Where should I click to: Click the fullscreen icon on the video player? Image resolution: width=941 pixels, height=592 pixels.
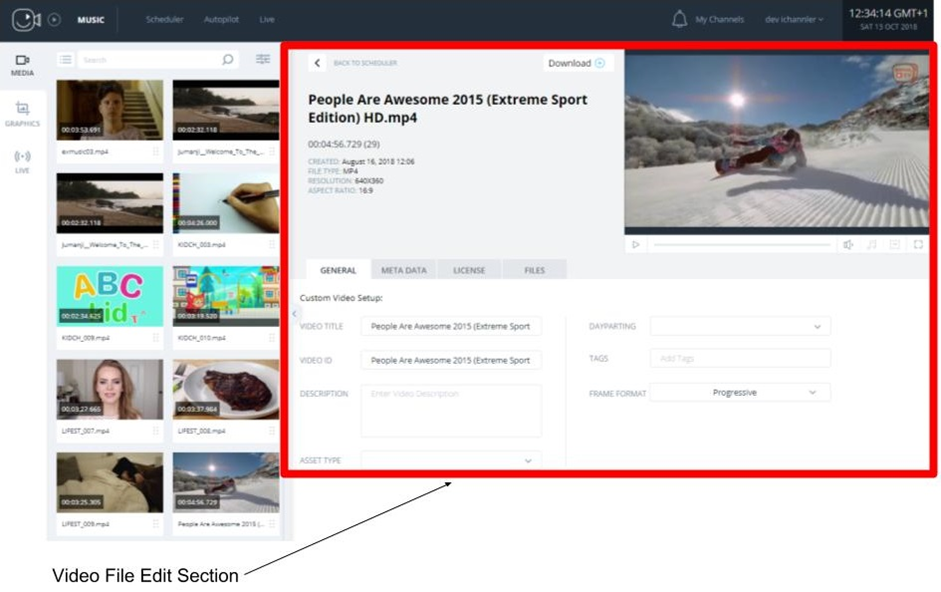pyautogui.click(x=918, y=244)
